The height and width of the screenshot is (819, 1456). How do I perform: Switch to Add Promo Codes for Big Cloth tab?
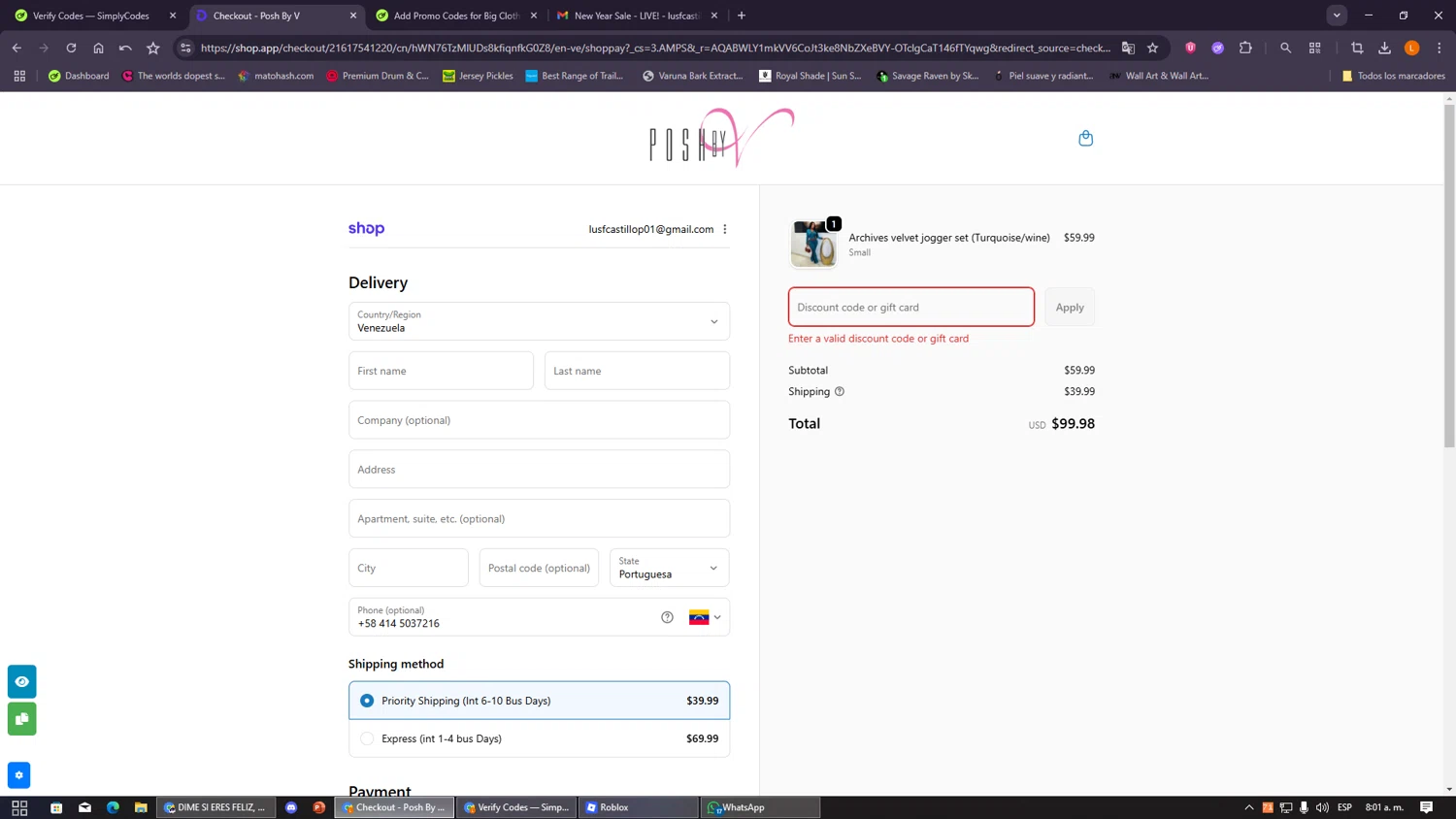(x=456, y=16)
